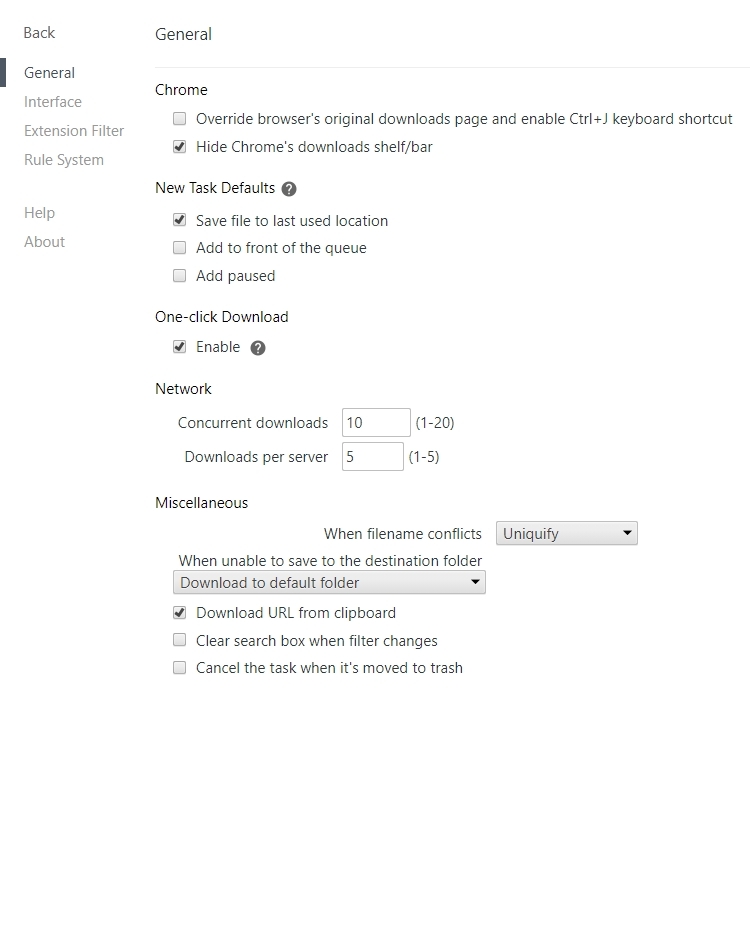The width and height of the screenshot is (750, 937).
Task: Toggle Download URL from clipboard
Action: click(x=179, y=613)
